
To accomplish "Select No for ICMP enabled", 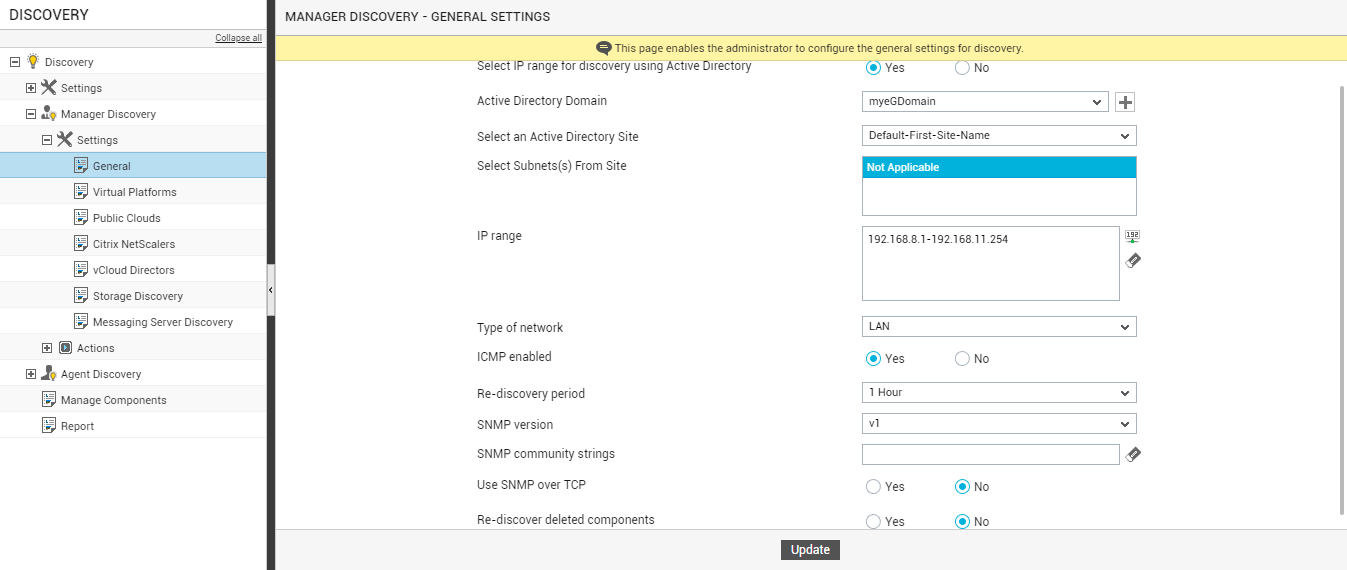I will click(x=962, y=358).
